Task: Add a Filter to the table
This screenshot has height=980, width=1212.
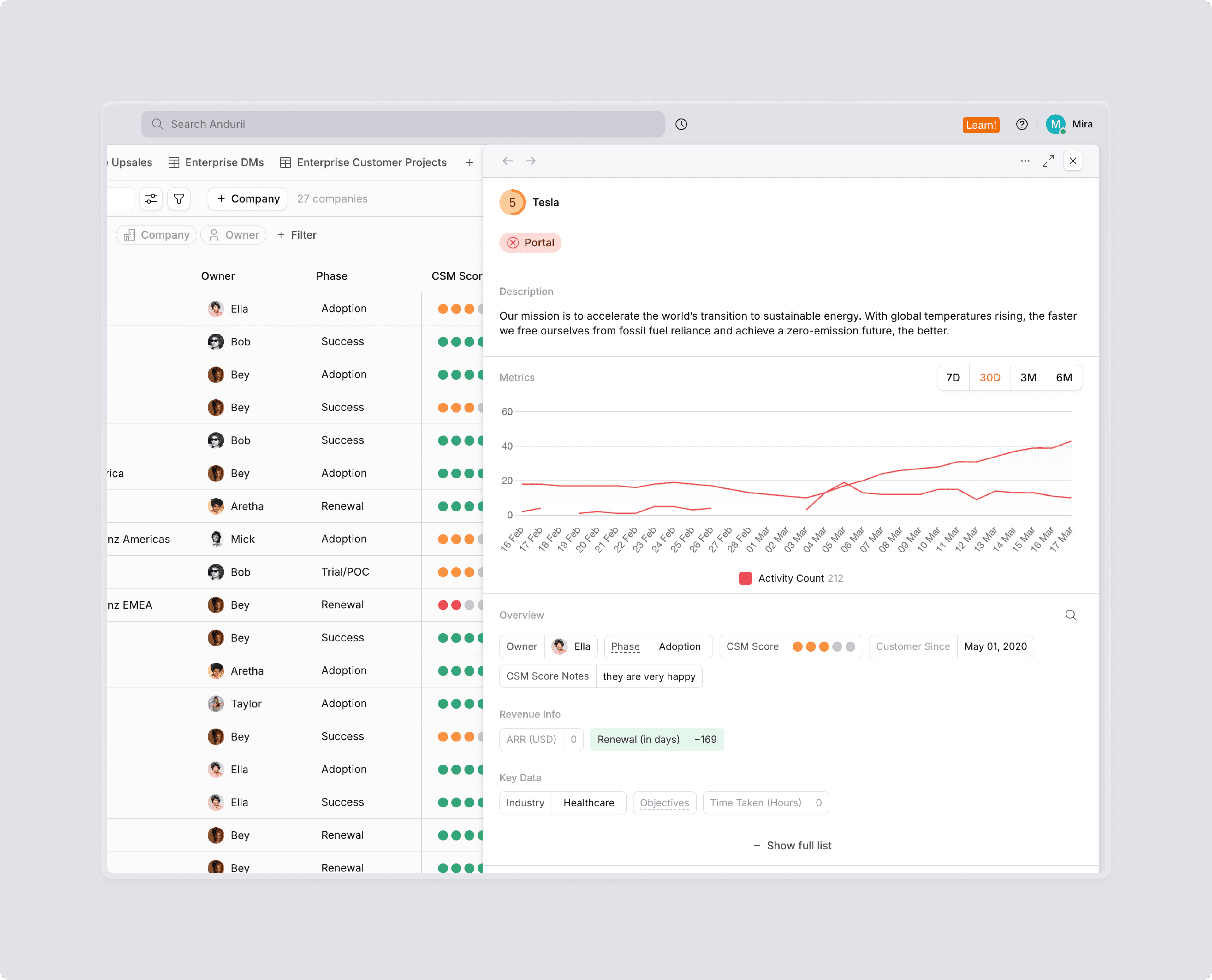Action: (x=296, y=235)
